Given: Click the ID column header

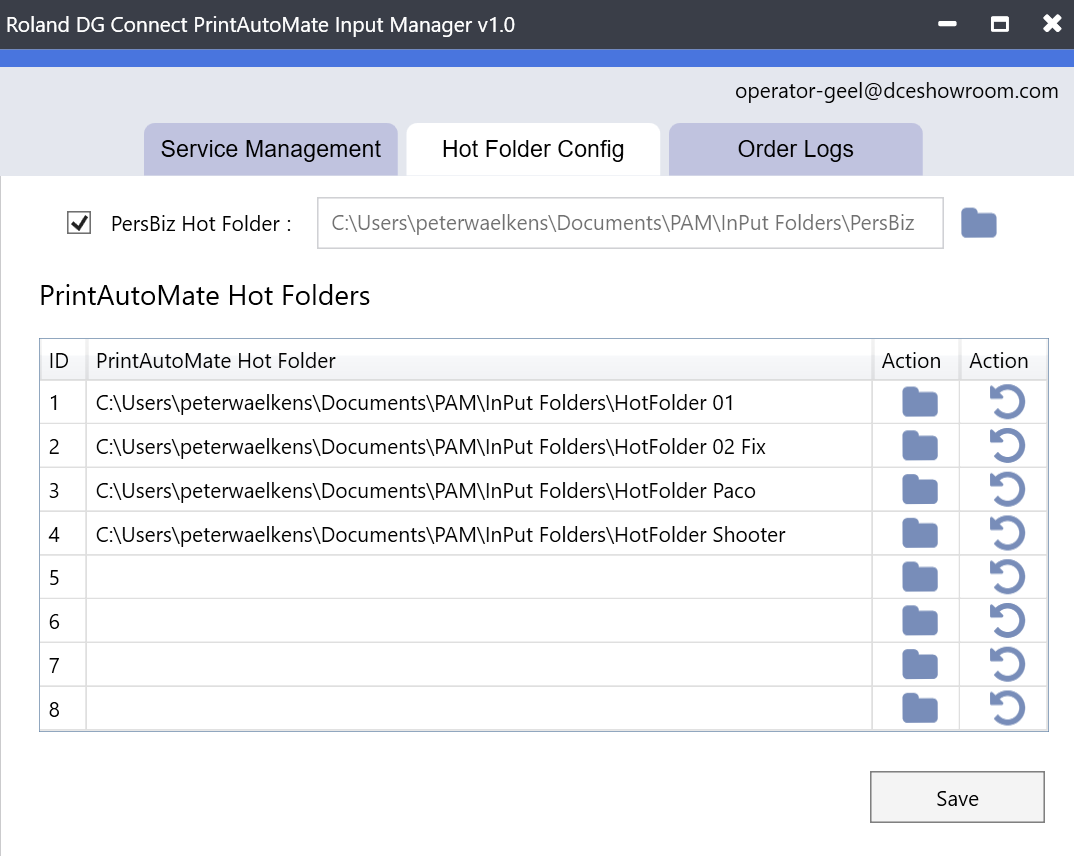Looking at the screenshot, I should point(63,361).
